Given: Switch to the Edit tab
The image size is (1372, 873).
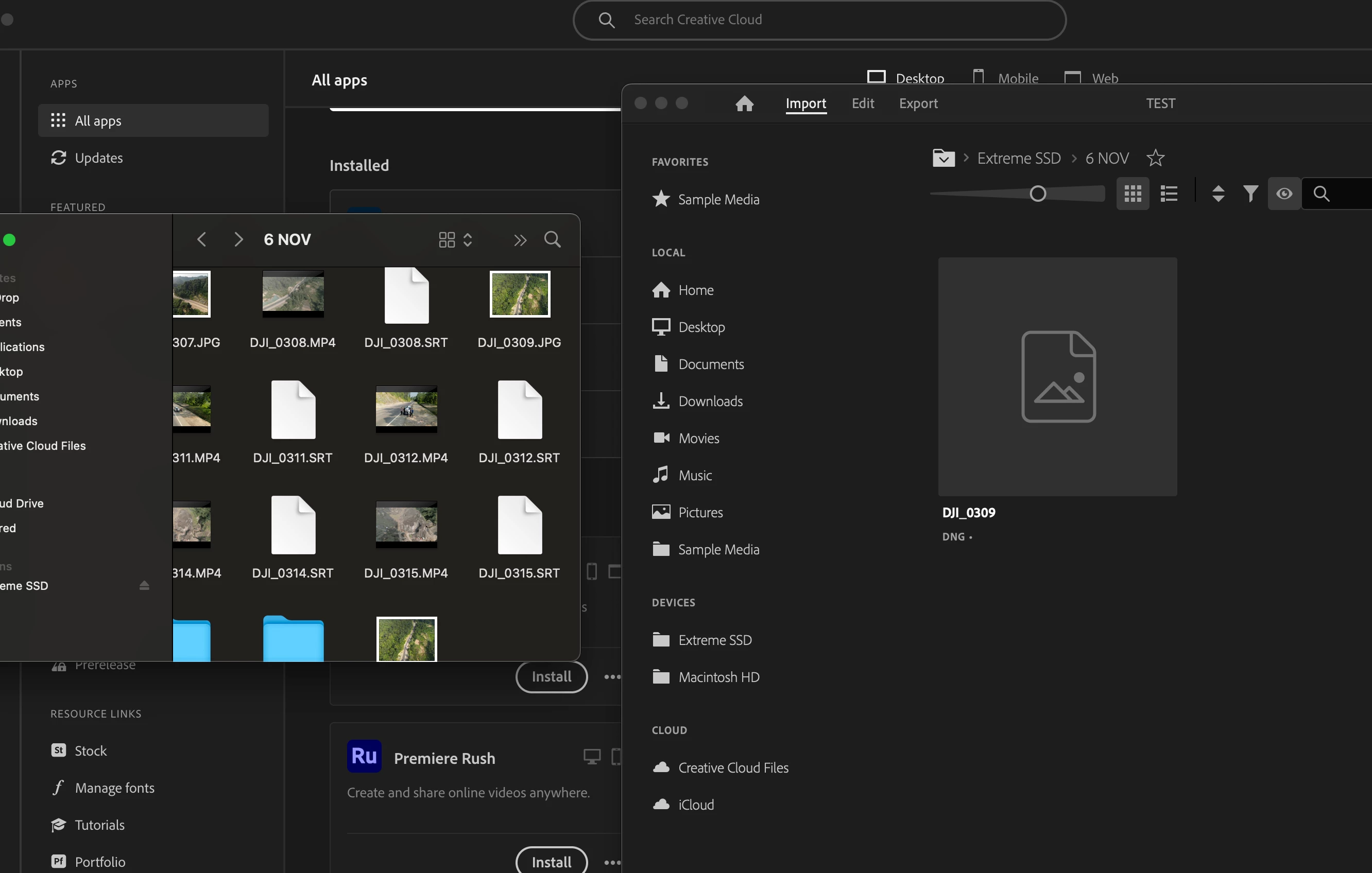Looking at the screenshot, I should 863,103.
